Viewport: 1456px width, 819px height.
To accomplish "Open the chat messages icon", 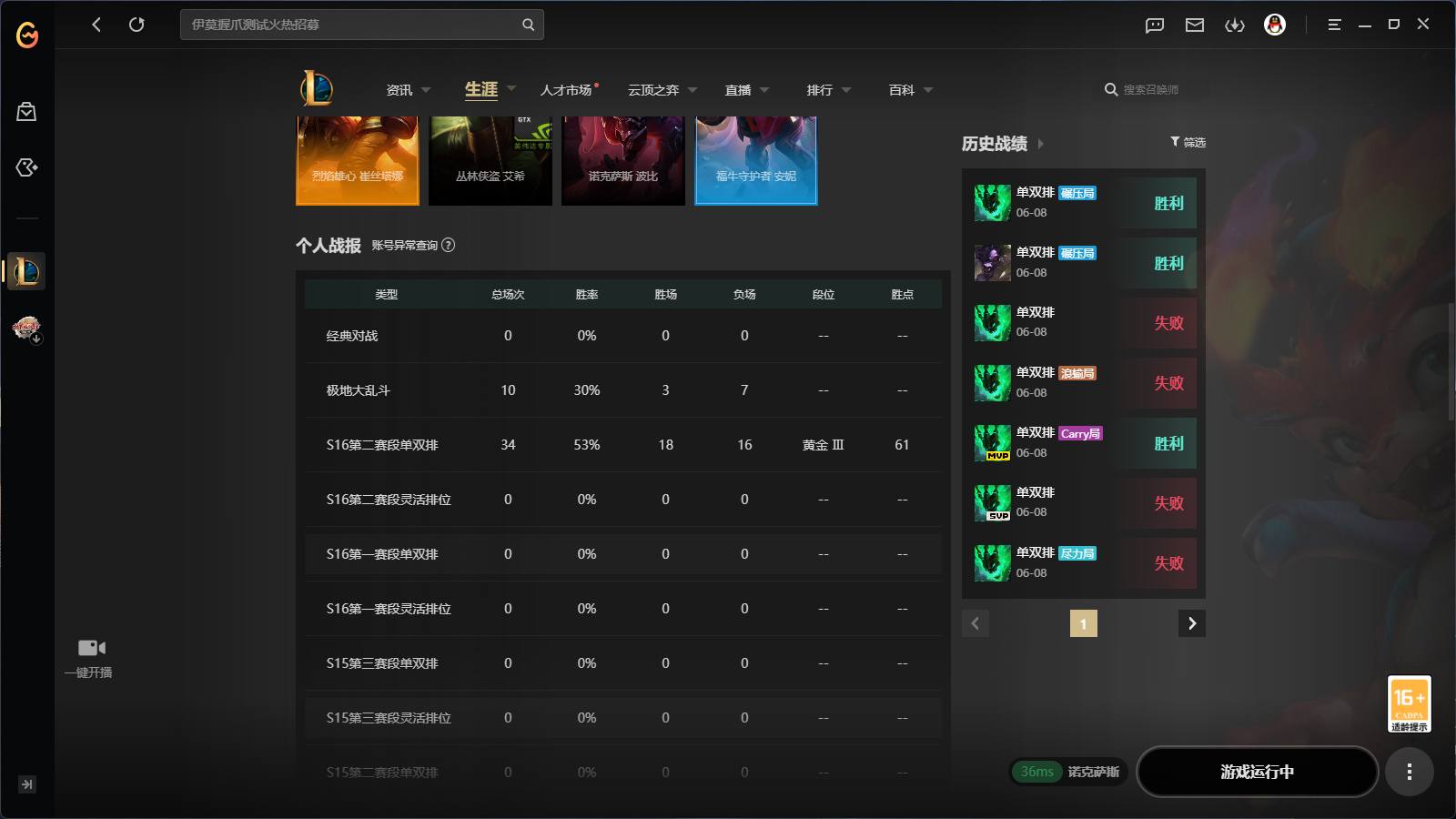I will tap(1155, 25).
